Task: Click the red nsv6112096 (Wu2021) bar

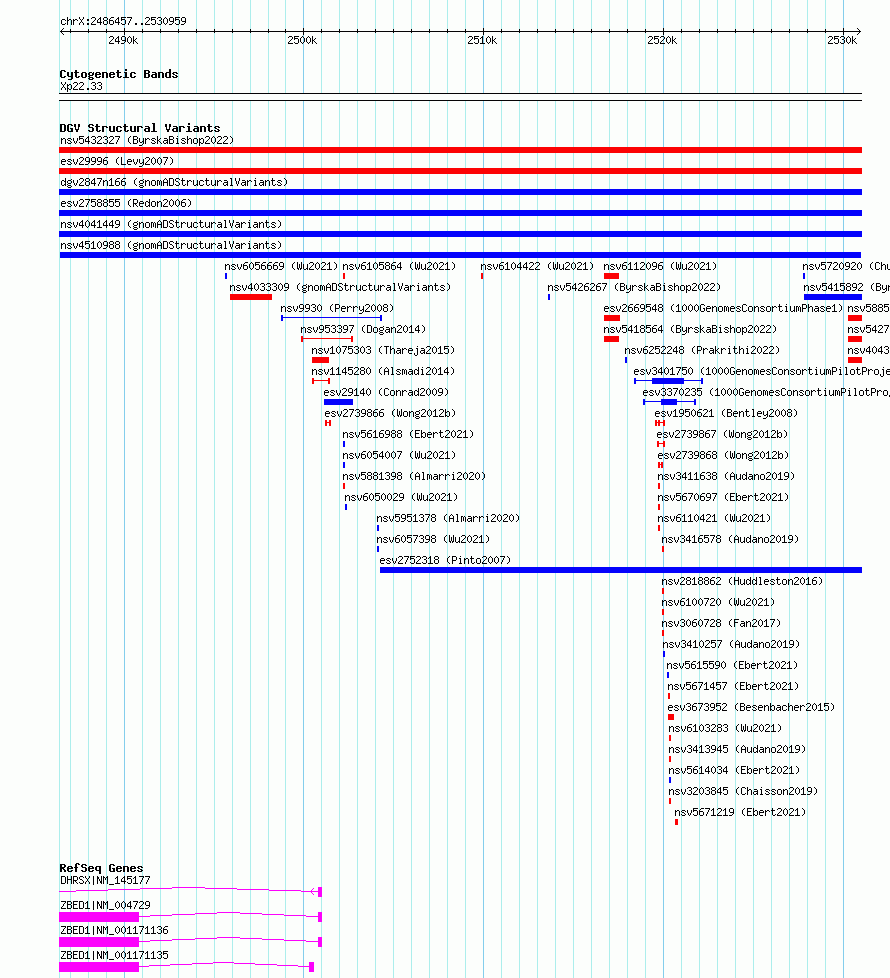Action: (611, 276)
